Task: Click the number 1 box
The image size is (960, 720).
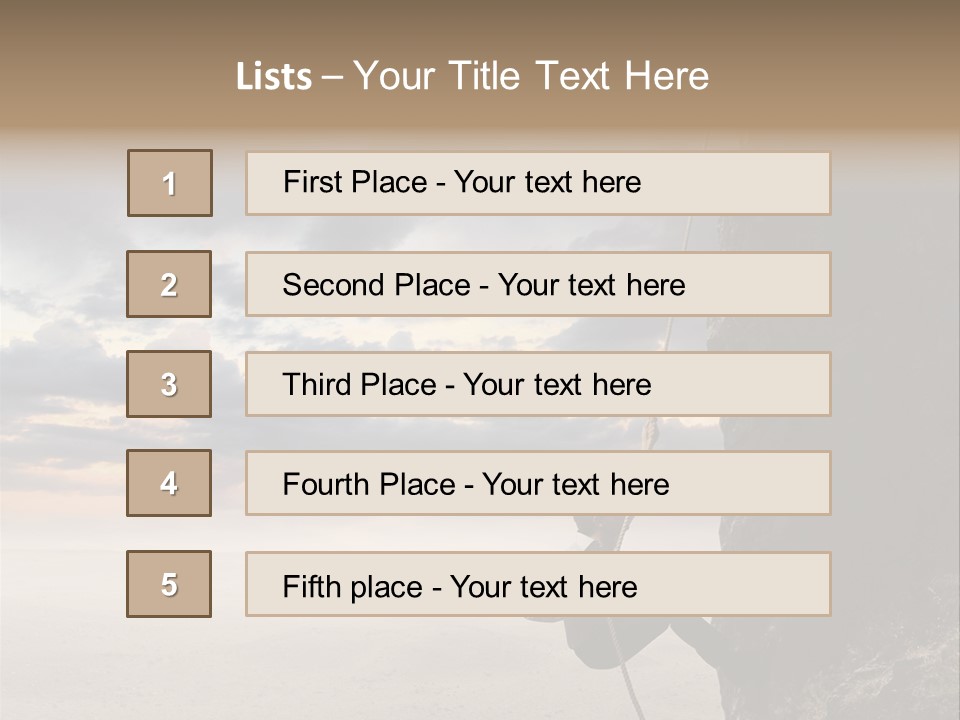Action: click(x=170, y=183)
